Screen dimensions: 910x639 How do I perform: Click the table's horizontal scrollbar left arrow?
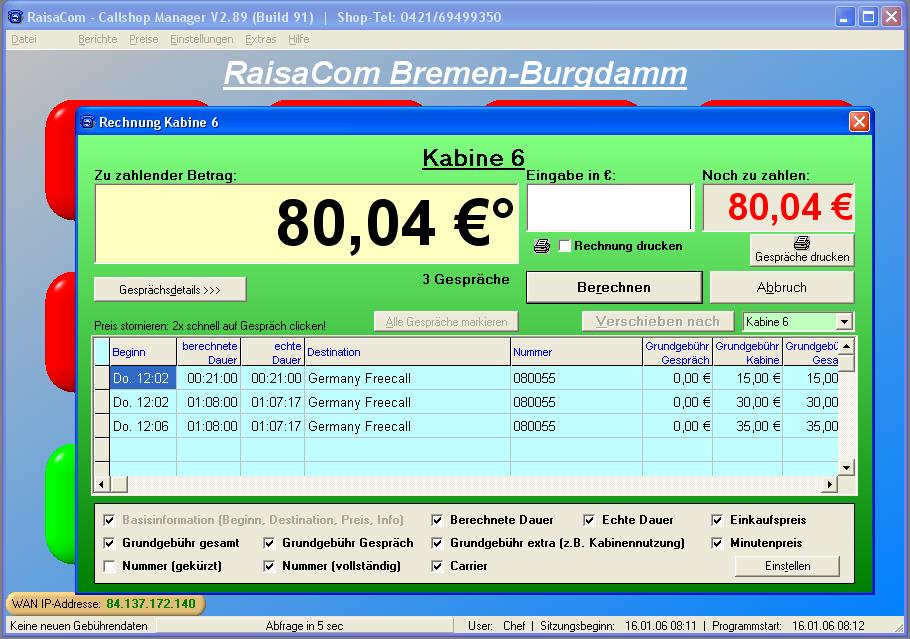coord(102,484)
